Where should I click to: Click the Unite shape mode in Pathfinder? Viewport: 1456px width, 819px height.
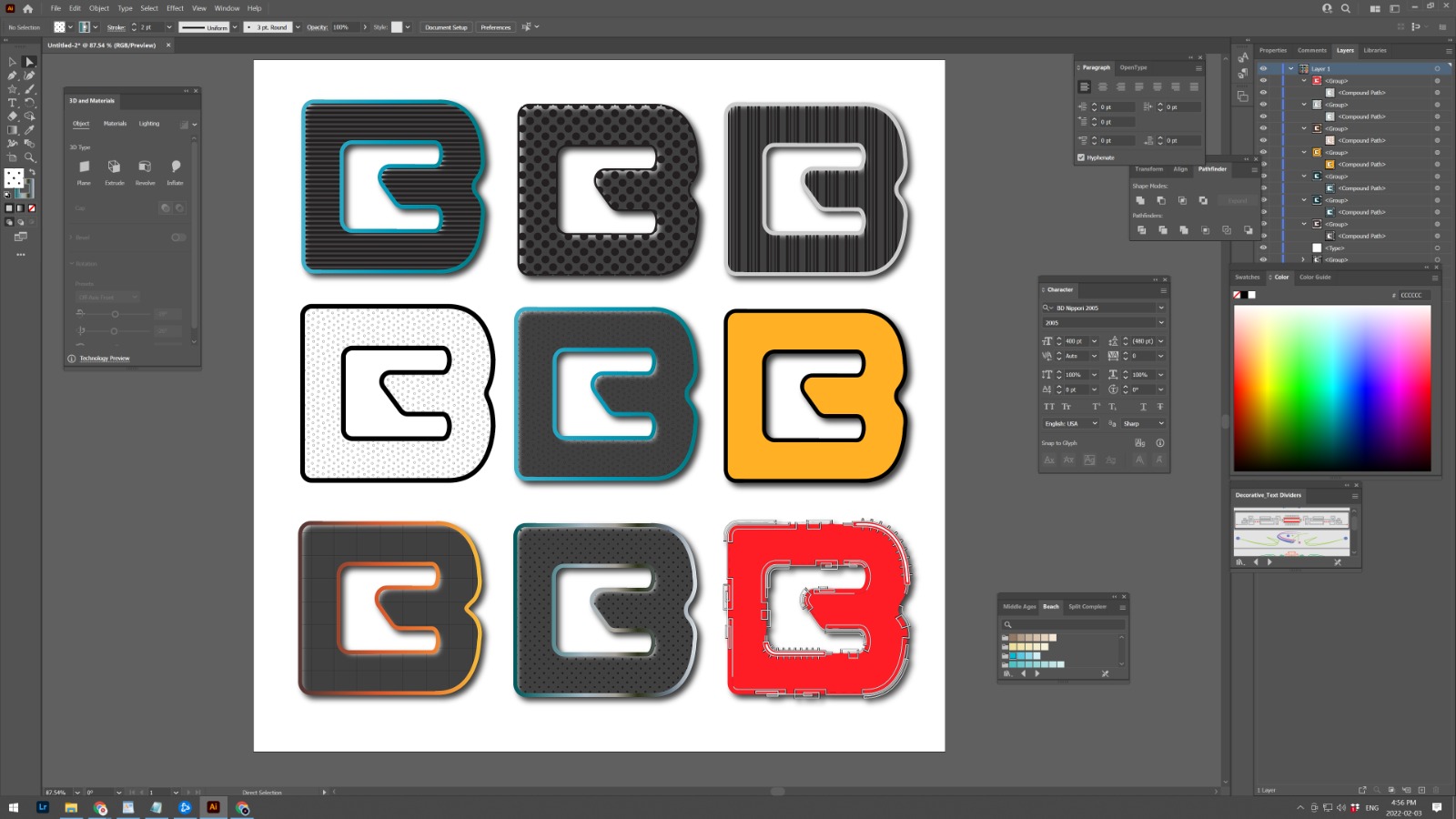point(1139,200)
